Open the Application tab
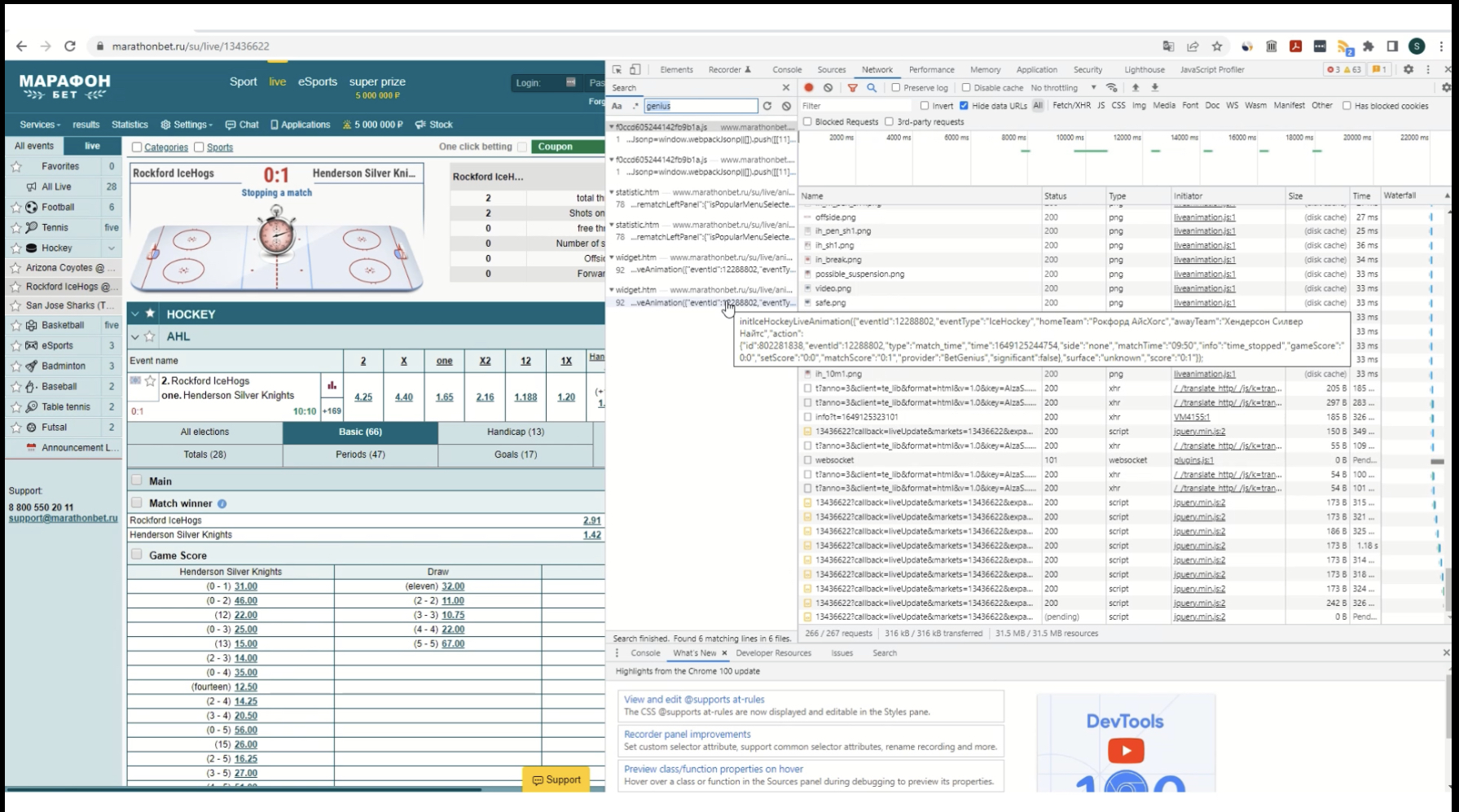 coord(1037,69)
